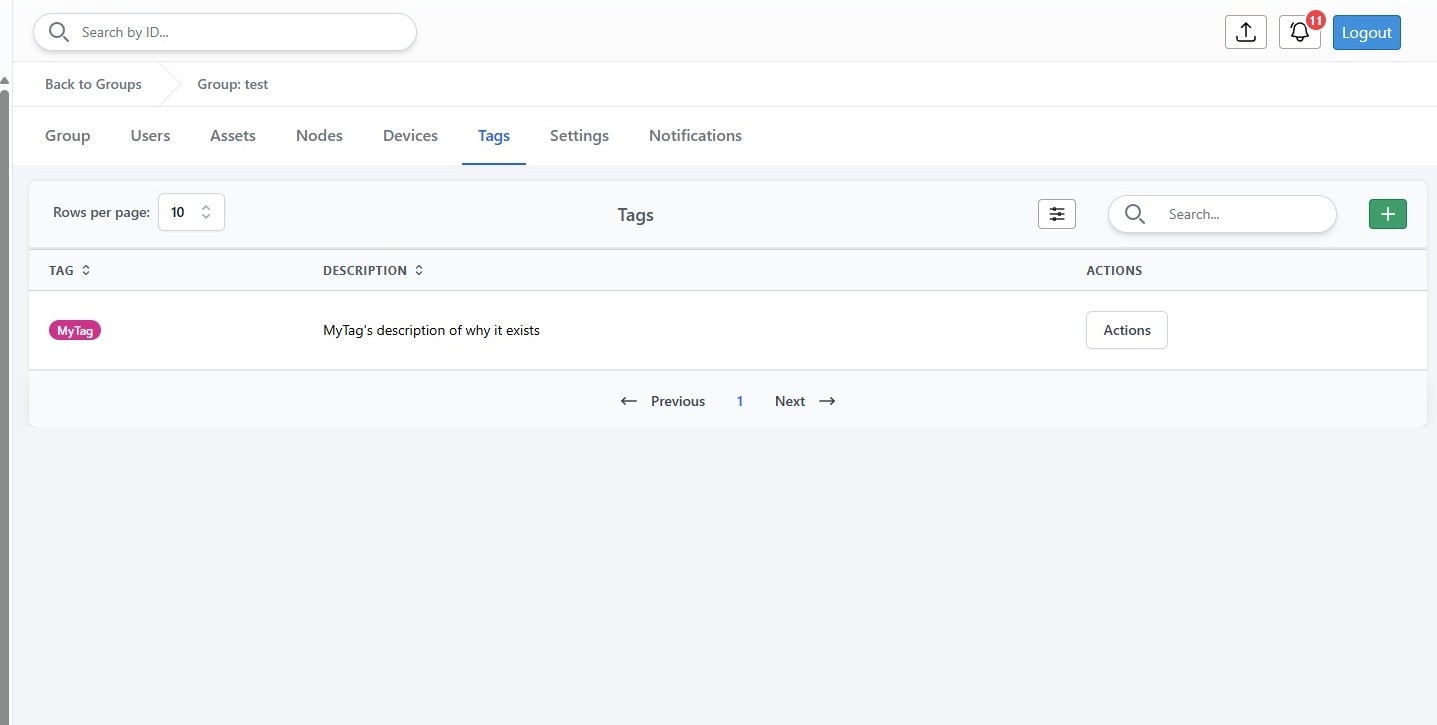Select page 1 in pagination
The height and width of the screenshot is (725, 1437).
(740, 401)
